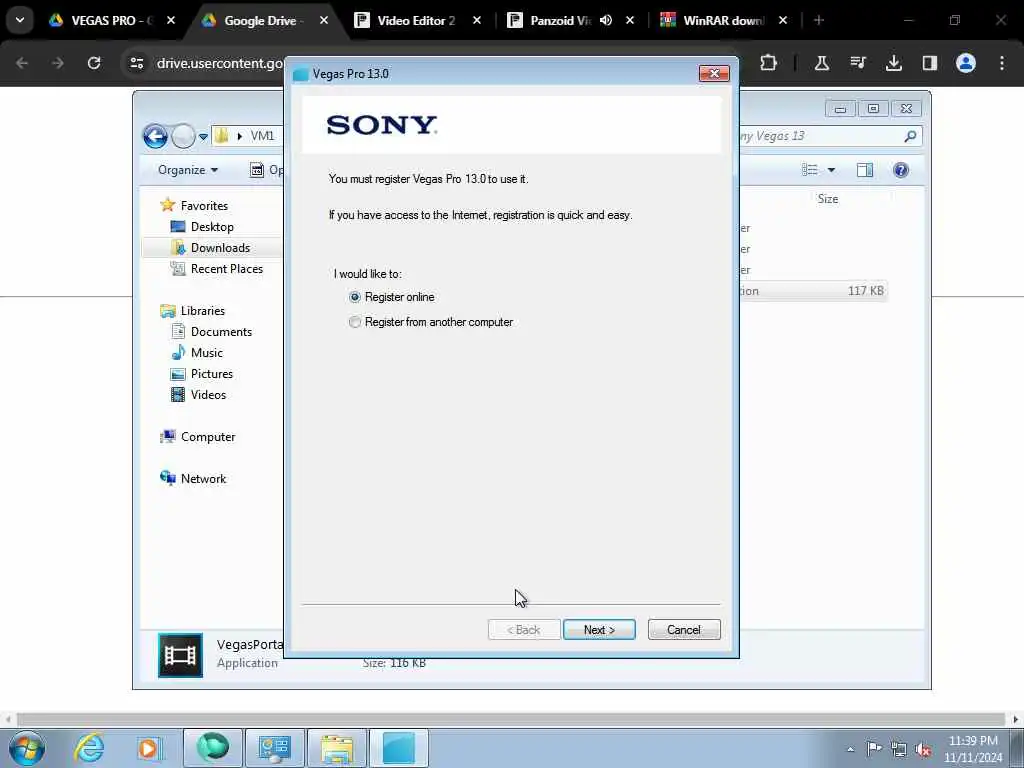The image size is (1024, 768).
Task: Open the change view dropdown arrow
Action: 831,170
